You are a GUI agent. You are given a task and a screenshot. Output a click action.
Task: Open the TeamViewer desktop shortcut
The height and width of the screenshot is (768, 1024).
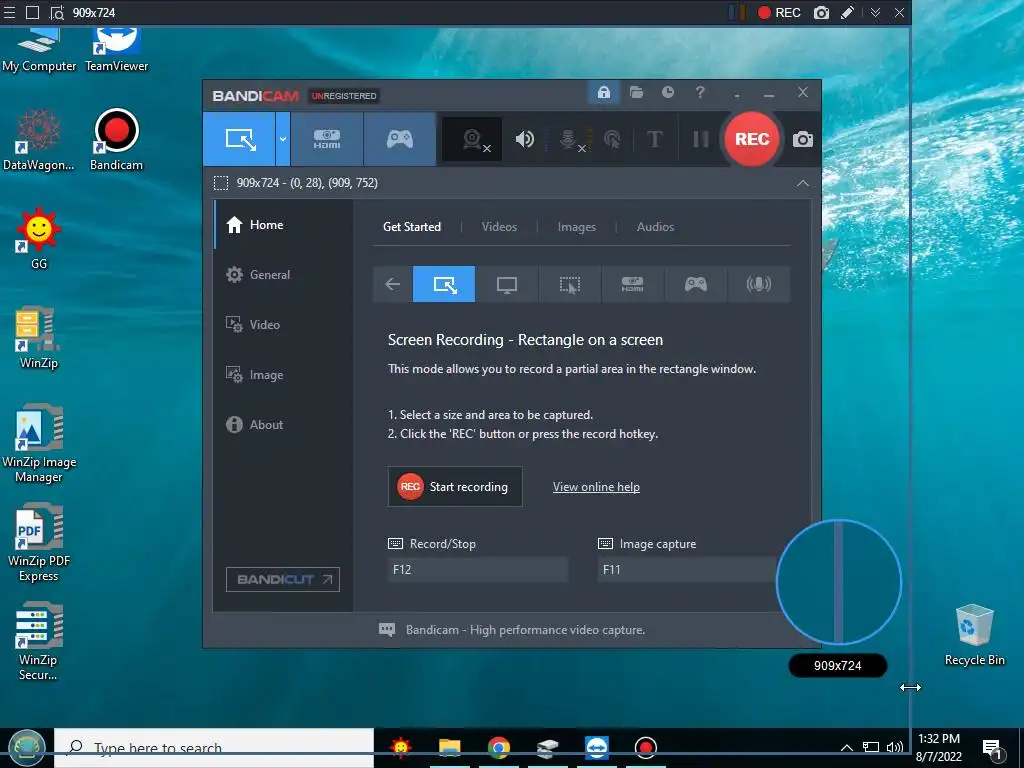116,49
